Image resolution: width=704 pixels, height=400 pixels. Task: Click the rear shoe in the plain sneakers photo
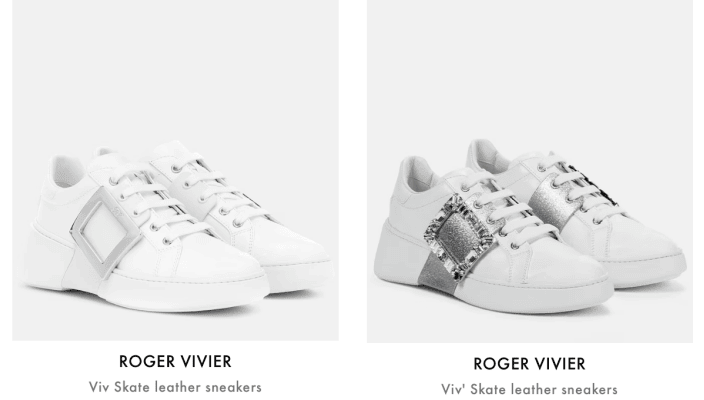tap(251, 211)
